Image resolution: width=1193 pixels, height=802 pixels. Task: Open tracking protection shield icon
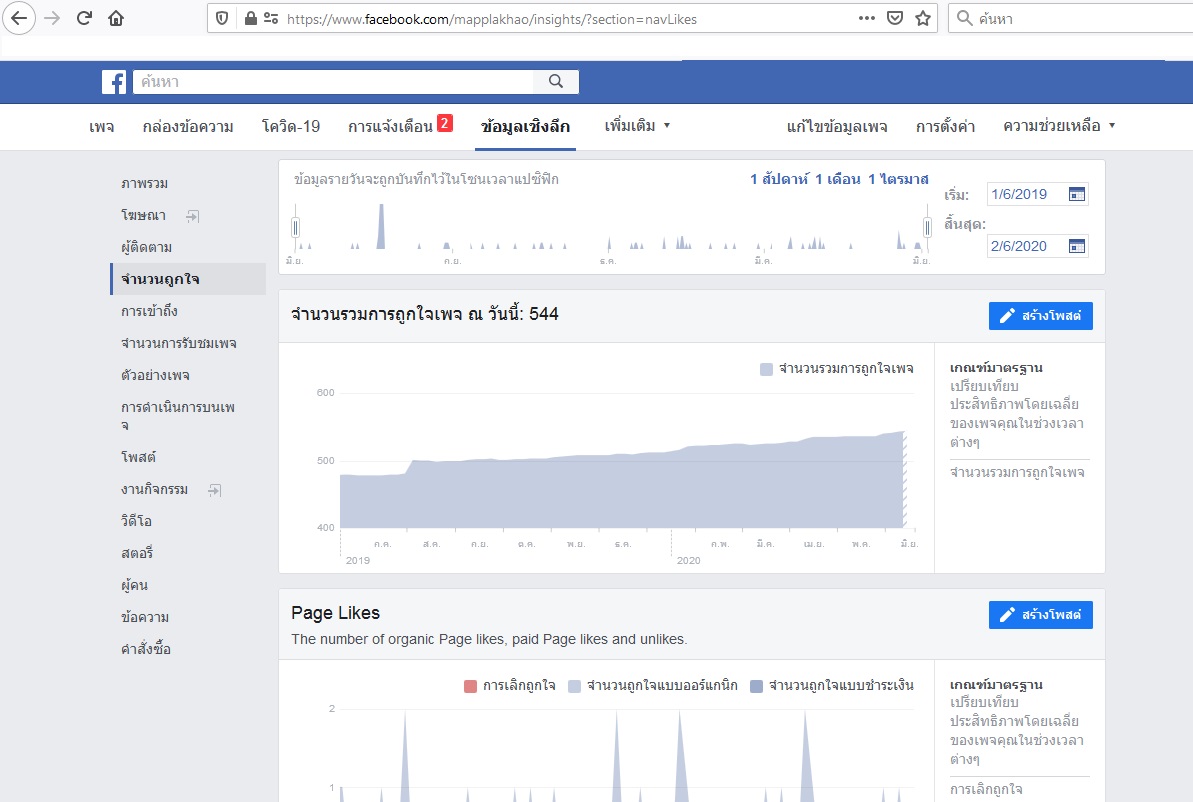click(x=222, y=18)
